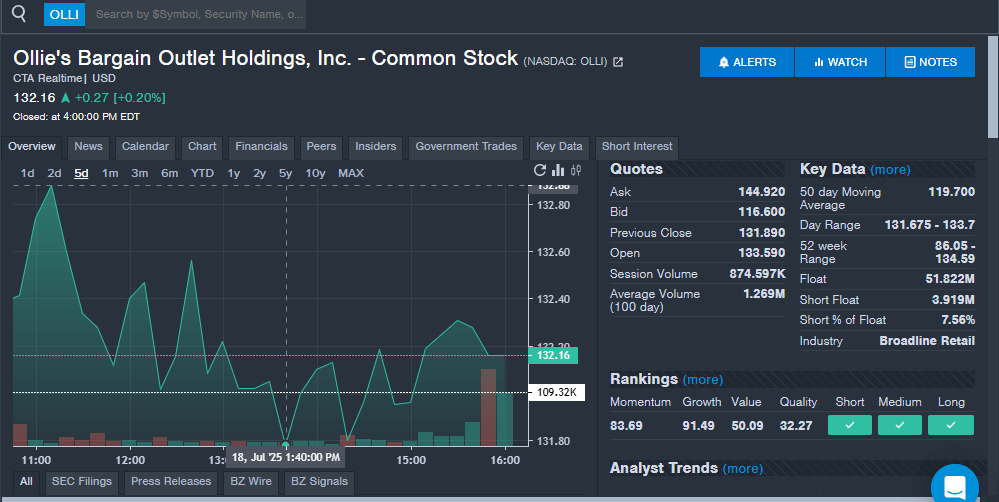Open the Overview tab
999x502 pixels.
(x=32, y=147)
